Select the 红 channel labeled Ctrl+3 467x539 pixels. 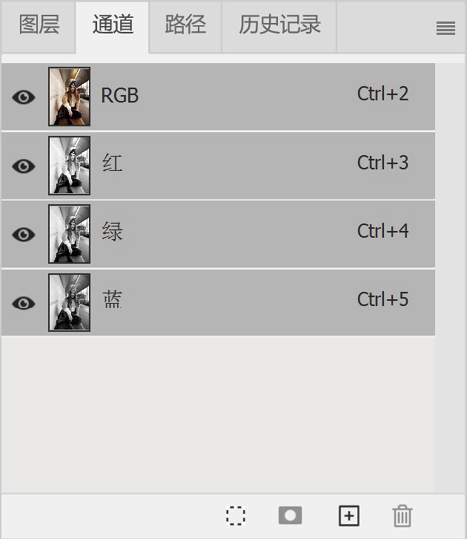218,166
